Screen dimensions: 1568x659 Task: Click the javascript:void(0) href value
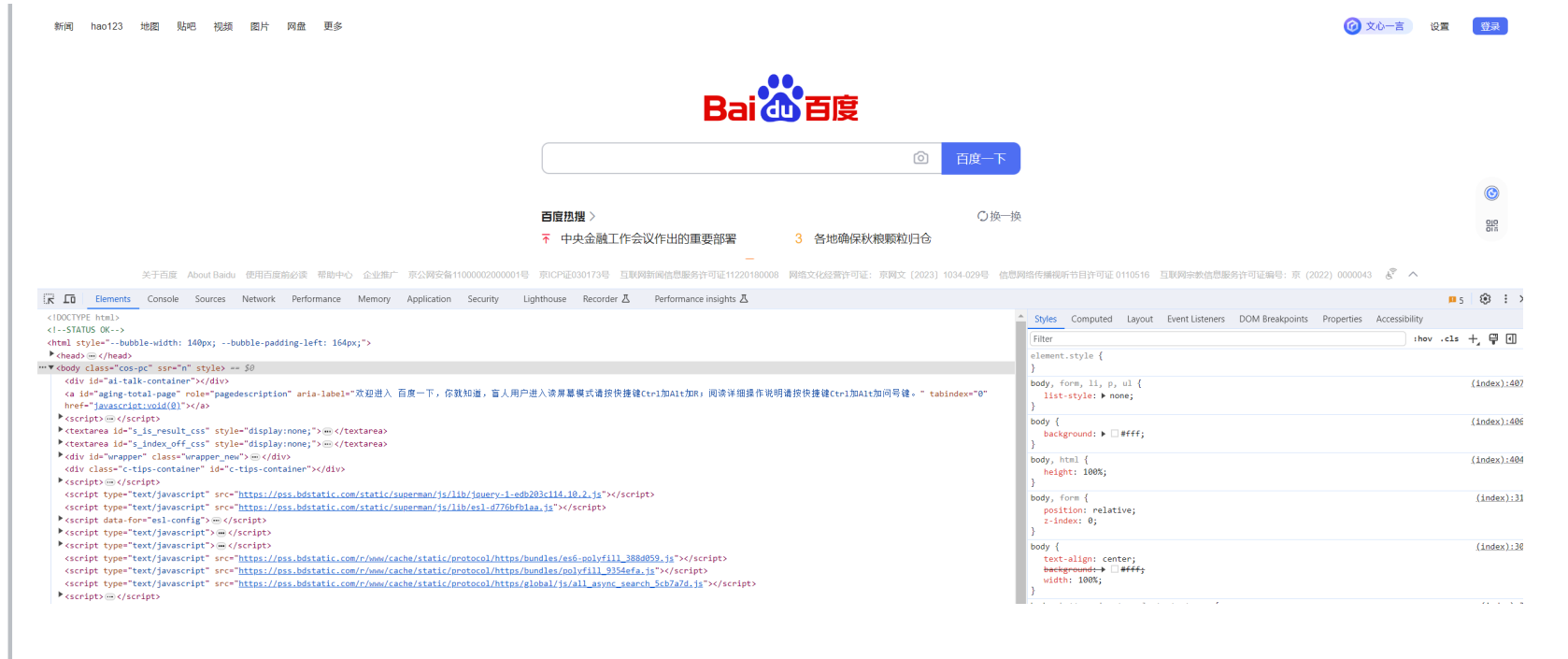click(136, 406)
